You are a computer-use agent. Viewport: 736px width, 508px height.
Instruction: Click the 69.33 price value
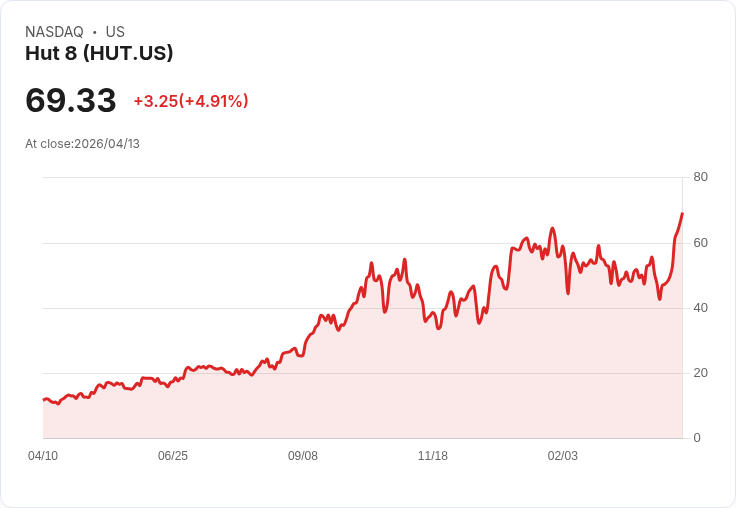(x=71, y=101)
